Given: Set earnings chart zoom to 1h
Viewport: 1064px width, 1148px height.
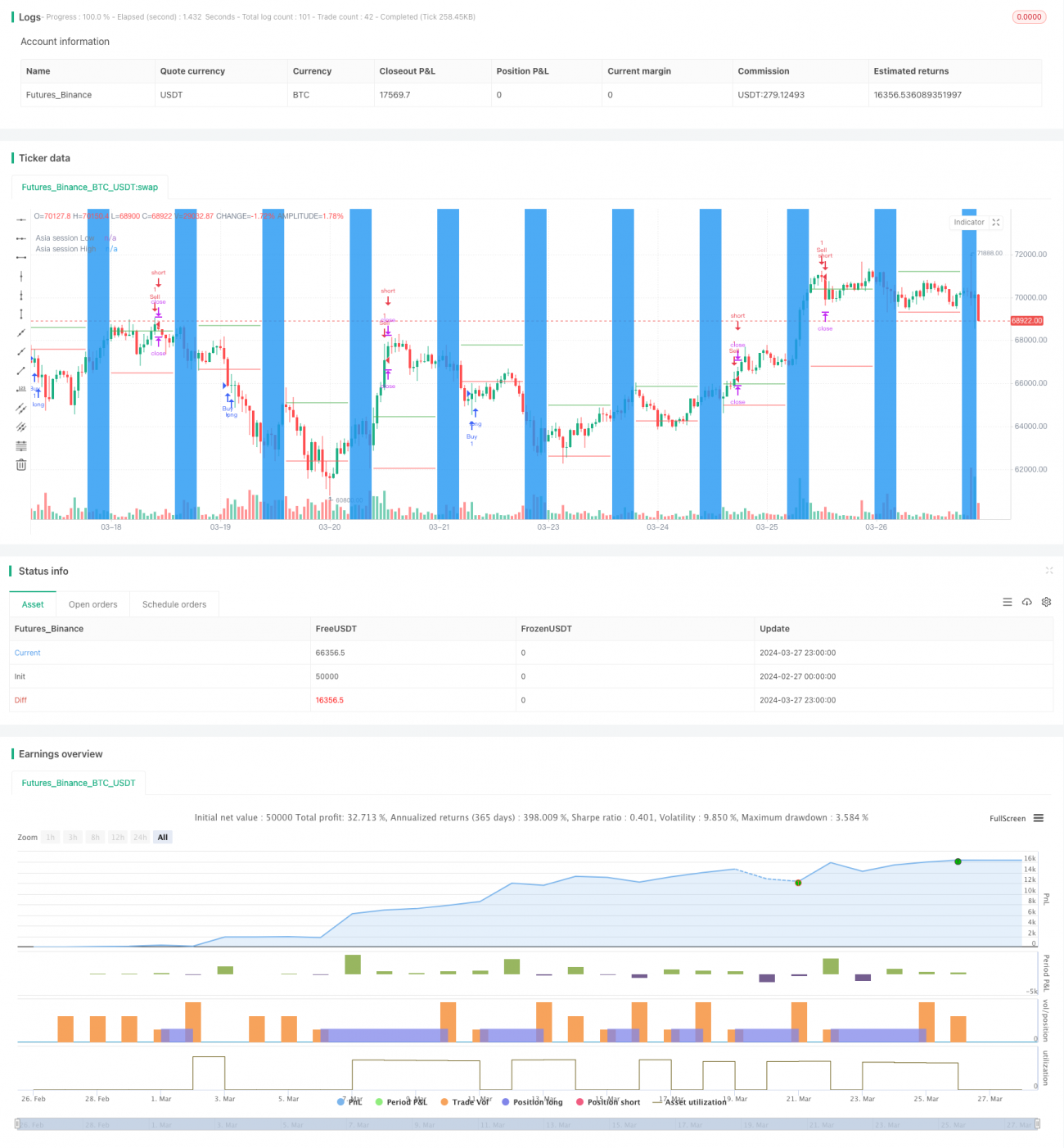Looking at the screenshot, I should (51, 838).
